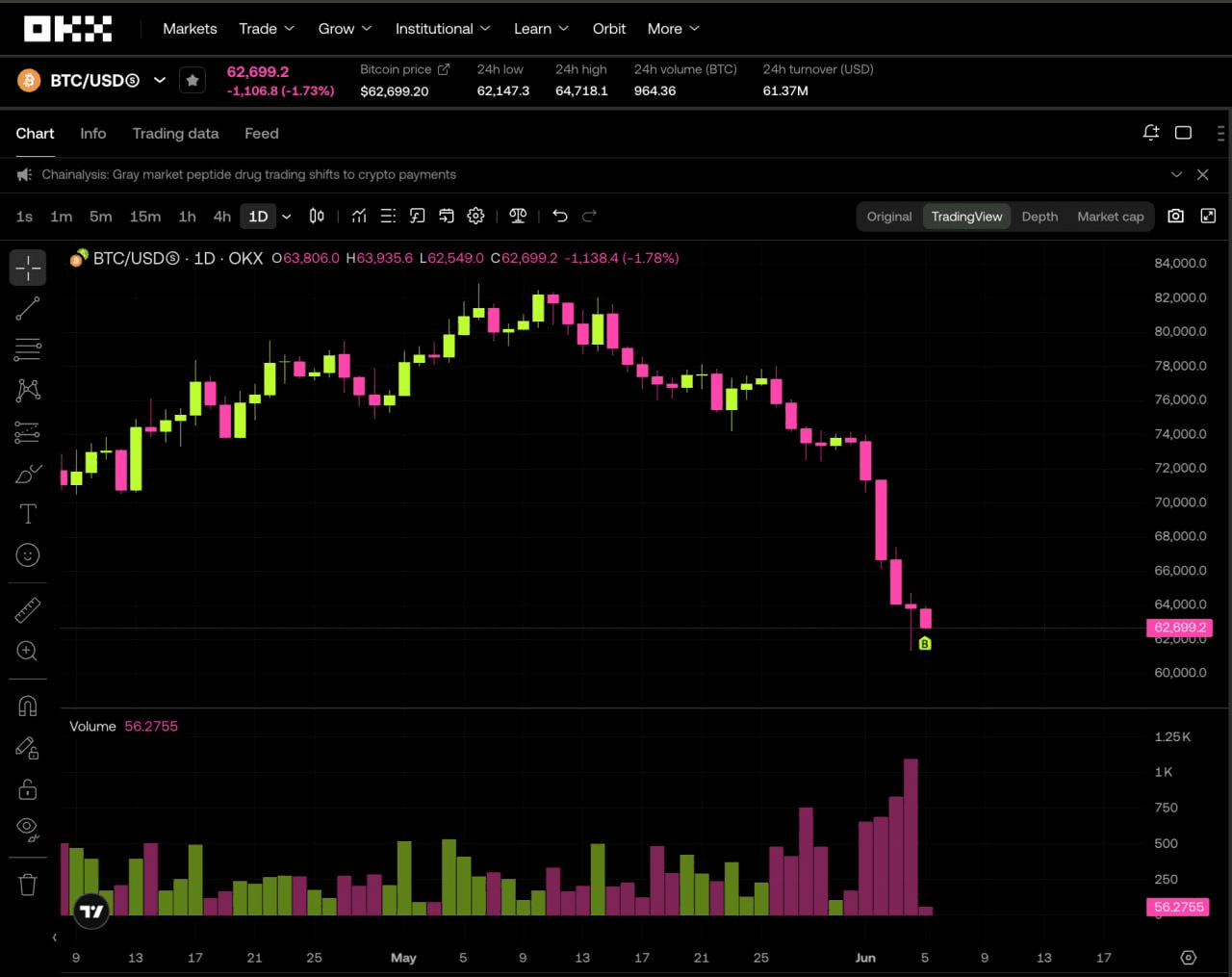Open the Indicators menu icon

coord(359,217)
